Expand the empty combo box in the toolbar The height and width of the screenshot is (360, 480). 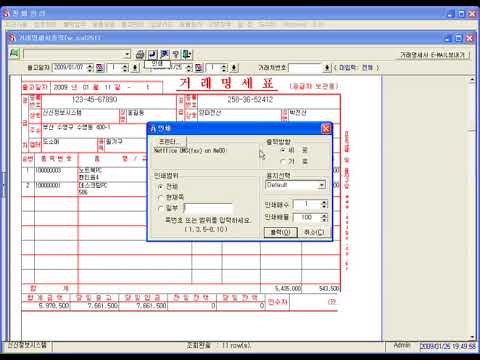[x=127, y=54]
